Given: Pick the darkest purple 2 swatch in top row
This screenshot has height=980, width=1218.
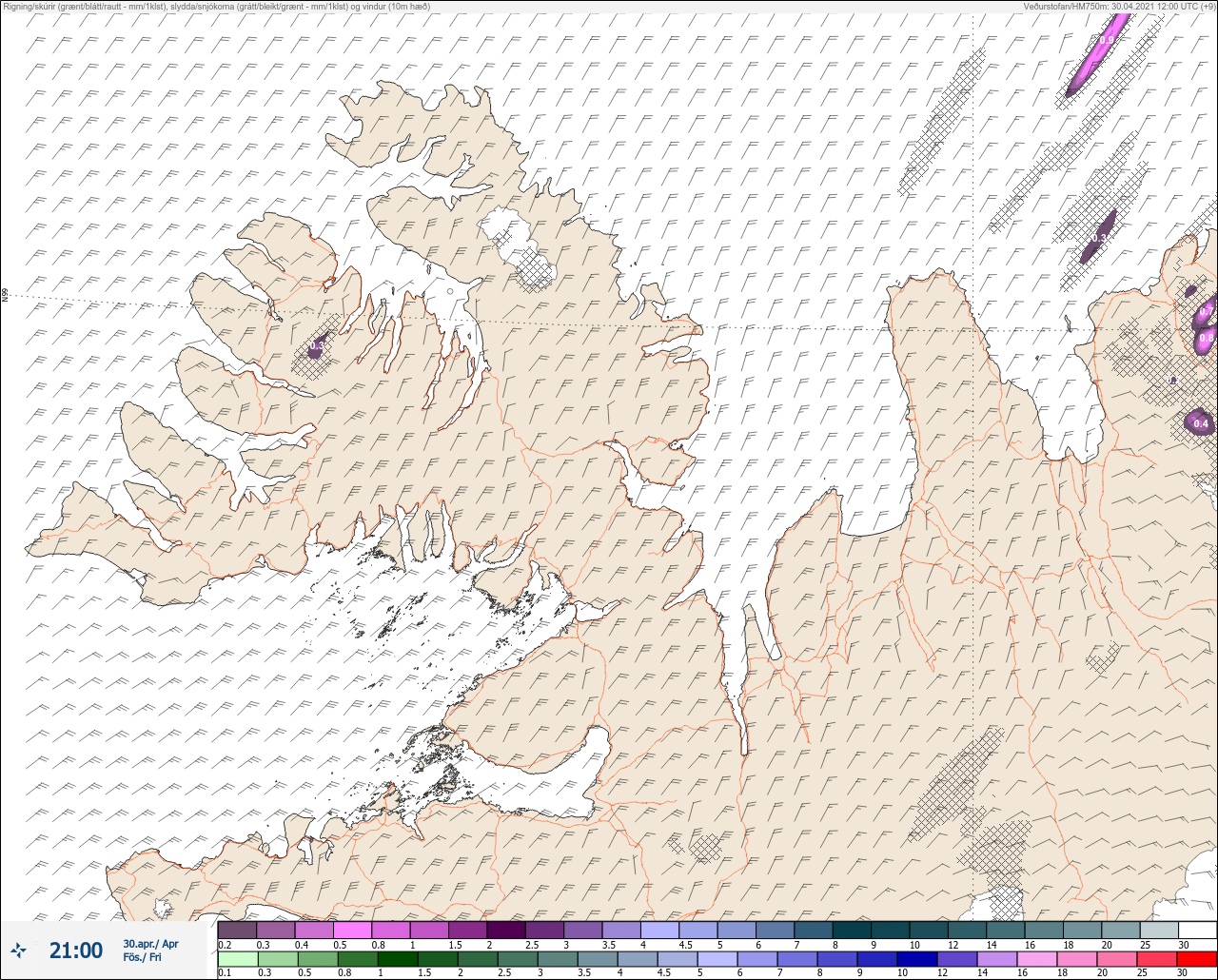Looking at the screenshot, I should (x=505, y=930).
